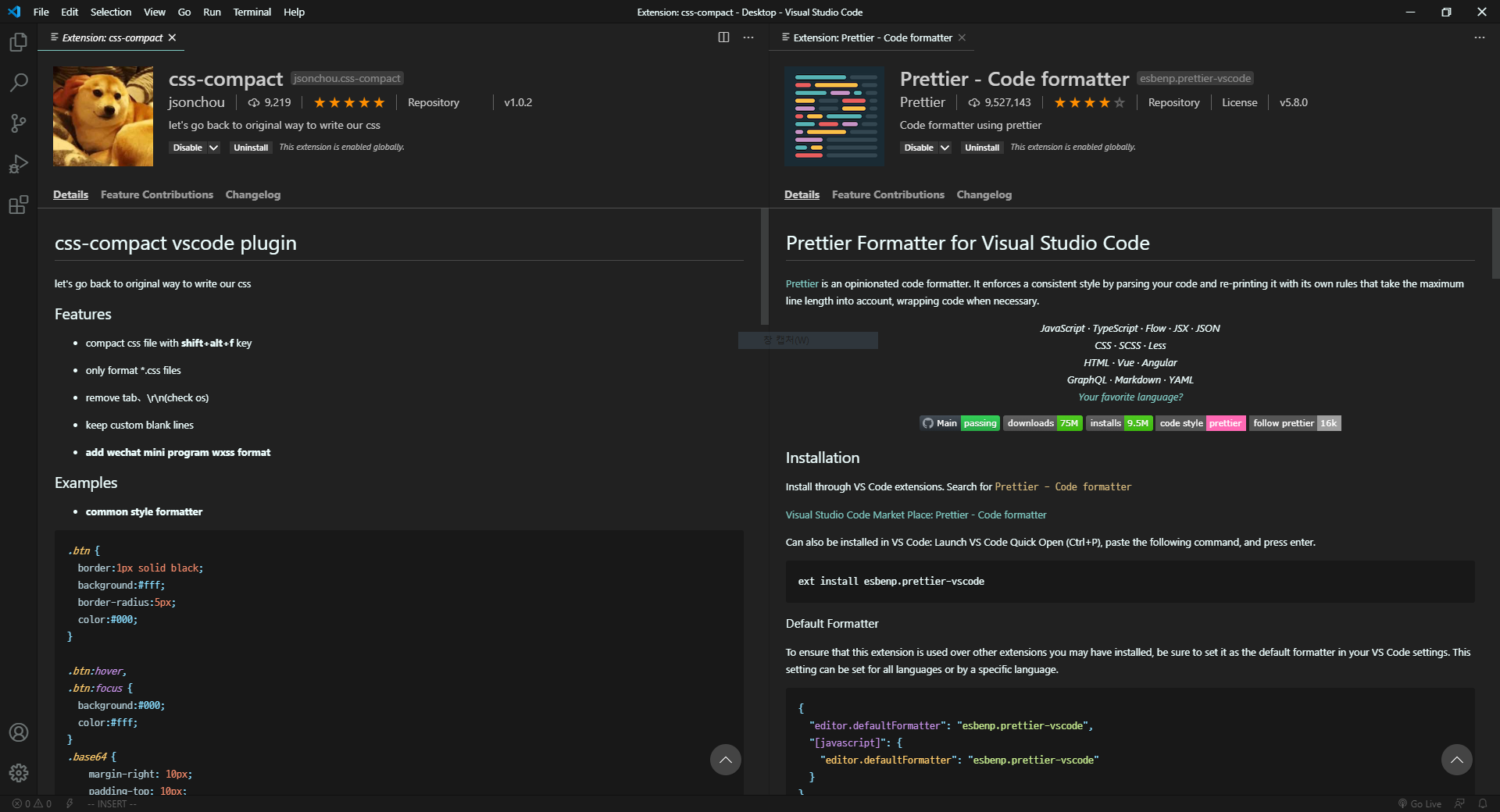Disable the Prettier extension
The height and width of the screenshot is (812, 1500).
[x=919, y=148]
